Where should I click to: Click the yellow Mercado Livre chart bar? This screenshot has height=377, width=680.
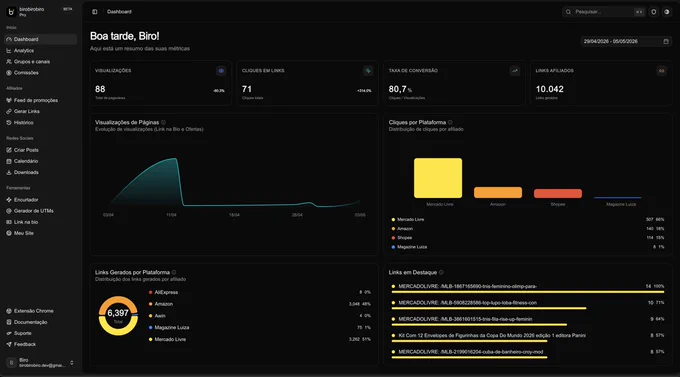pyautogui.click(x=438, y=178)
